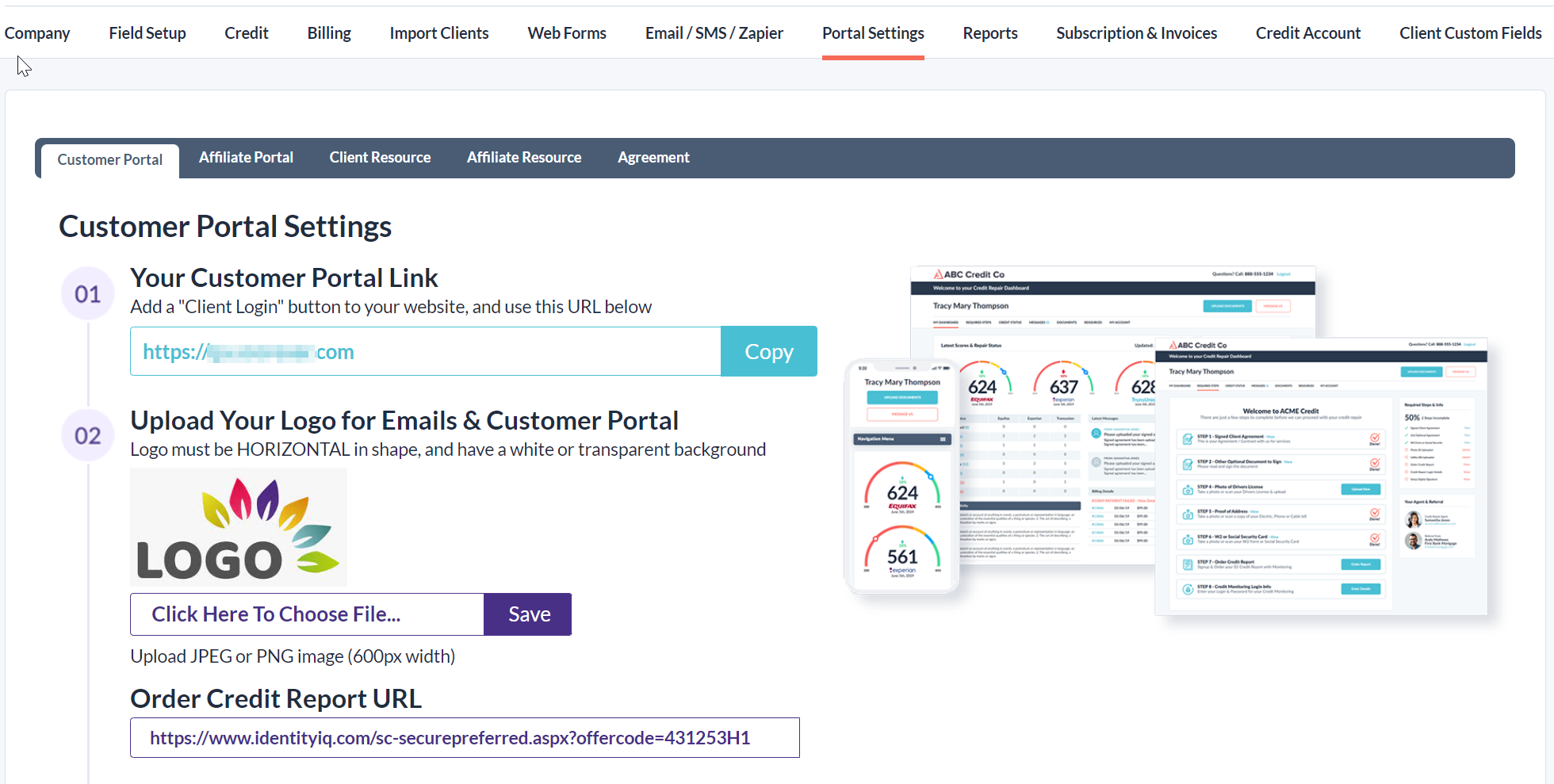This screenshot has width=1554, height=784.
Task: Open the Client Resource tab
Action: pos(380,158)
